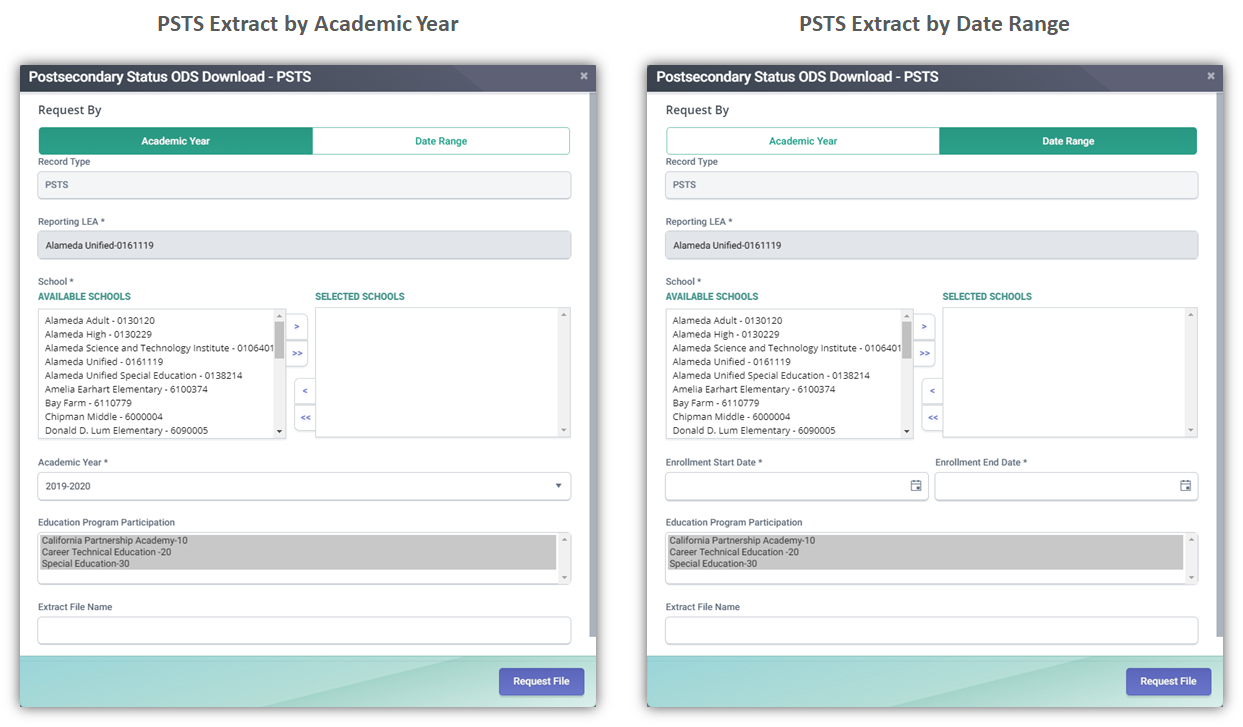
Task: Click the Extract File Name input field
Action: (x=304, y=630)
